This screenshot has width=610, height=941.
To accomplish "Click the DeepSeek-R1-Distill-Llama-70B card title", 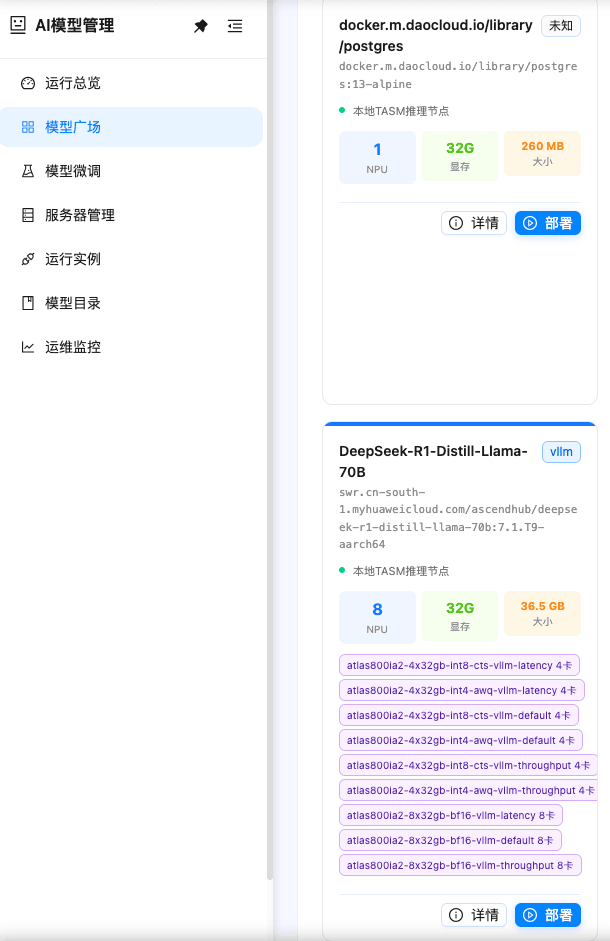I will [x=433, y=461].
